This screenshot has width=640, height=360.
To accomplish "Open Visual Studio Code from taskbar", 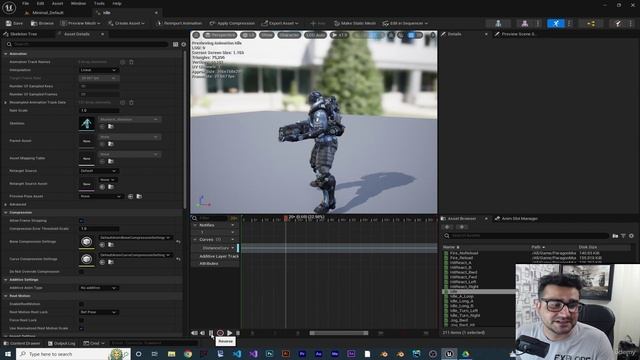I will pos(237,354).
